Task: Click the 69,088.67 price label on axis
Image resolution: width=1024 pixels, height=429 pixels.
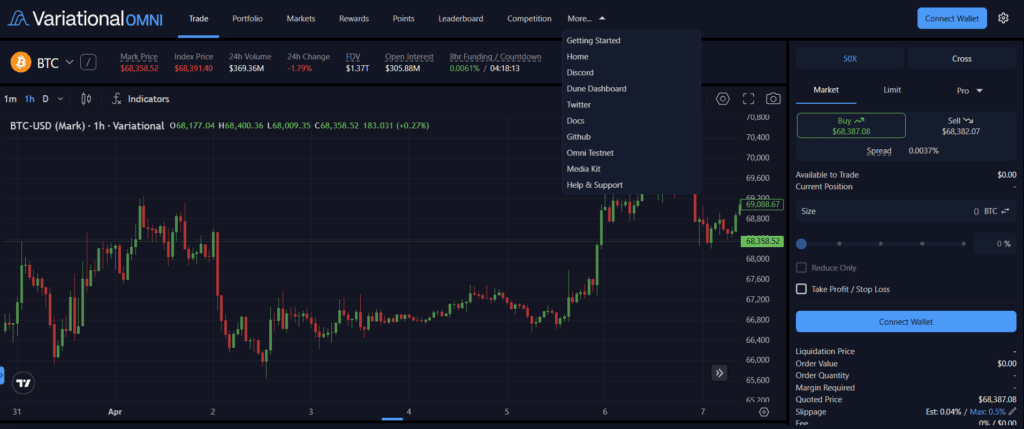Action: [761, 204]
